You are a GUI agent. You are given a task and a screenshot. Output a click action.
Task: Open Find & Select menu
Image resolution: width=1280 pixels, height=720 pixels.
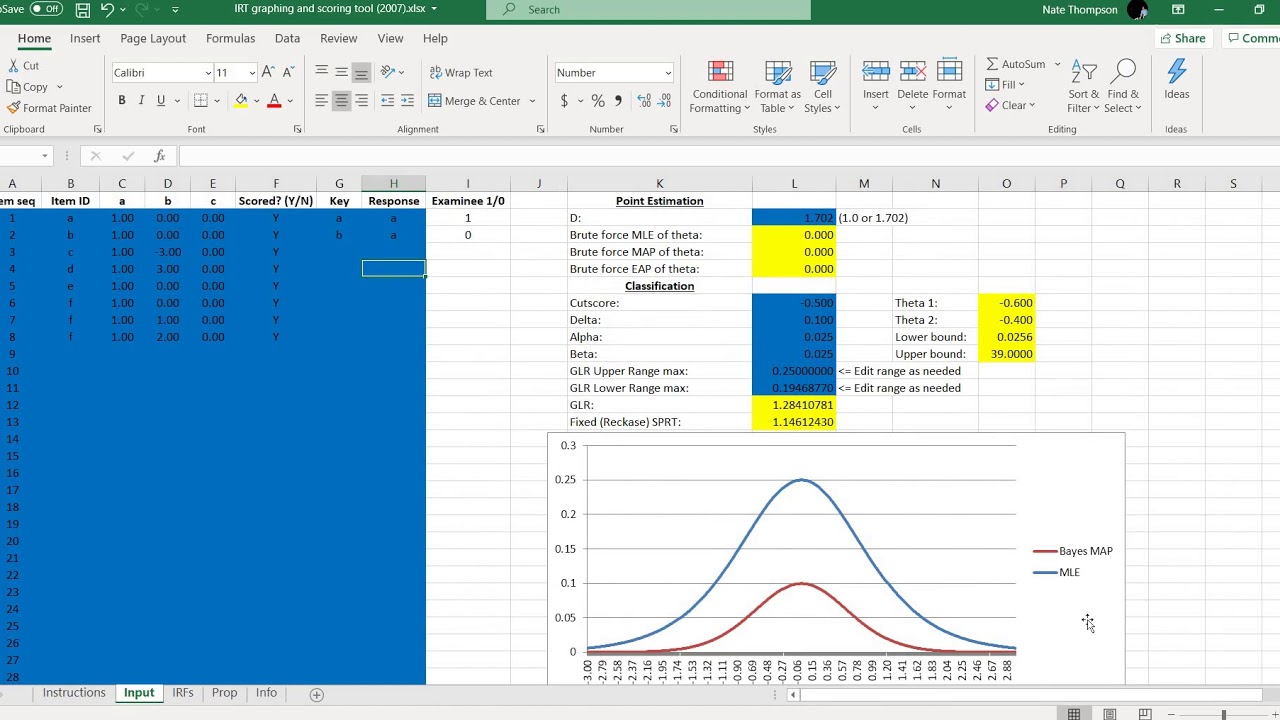1123,87
